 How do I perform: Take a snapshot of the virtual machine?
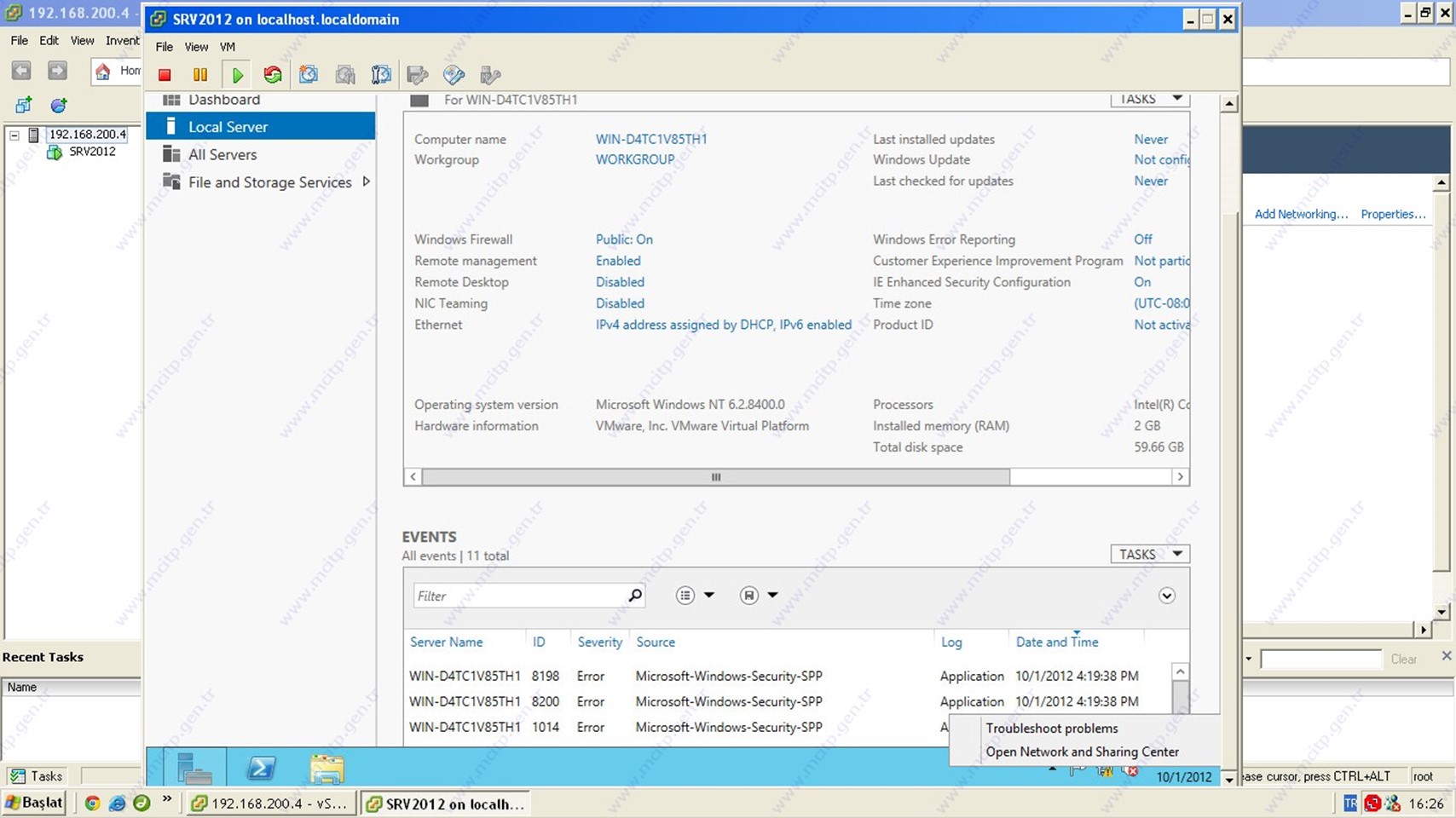(x=309, y=75)
